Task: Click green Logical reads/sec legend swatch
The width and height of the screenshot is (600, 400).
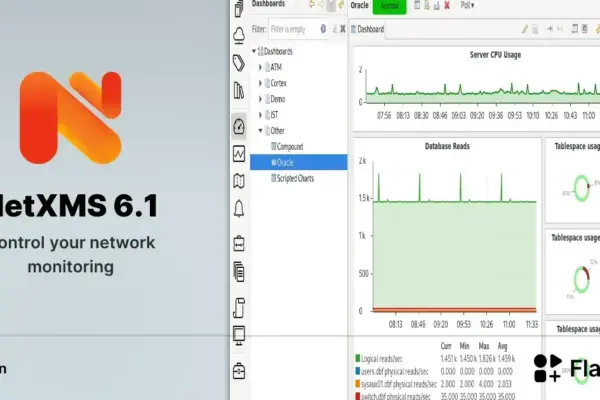Action: pyautogui.click(x=358, y=358)
